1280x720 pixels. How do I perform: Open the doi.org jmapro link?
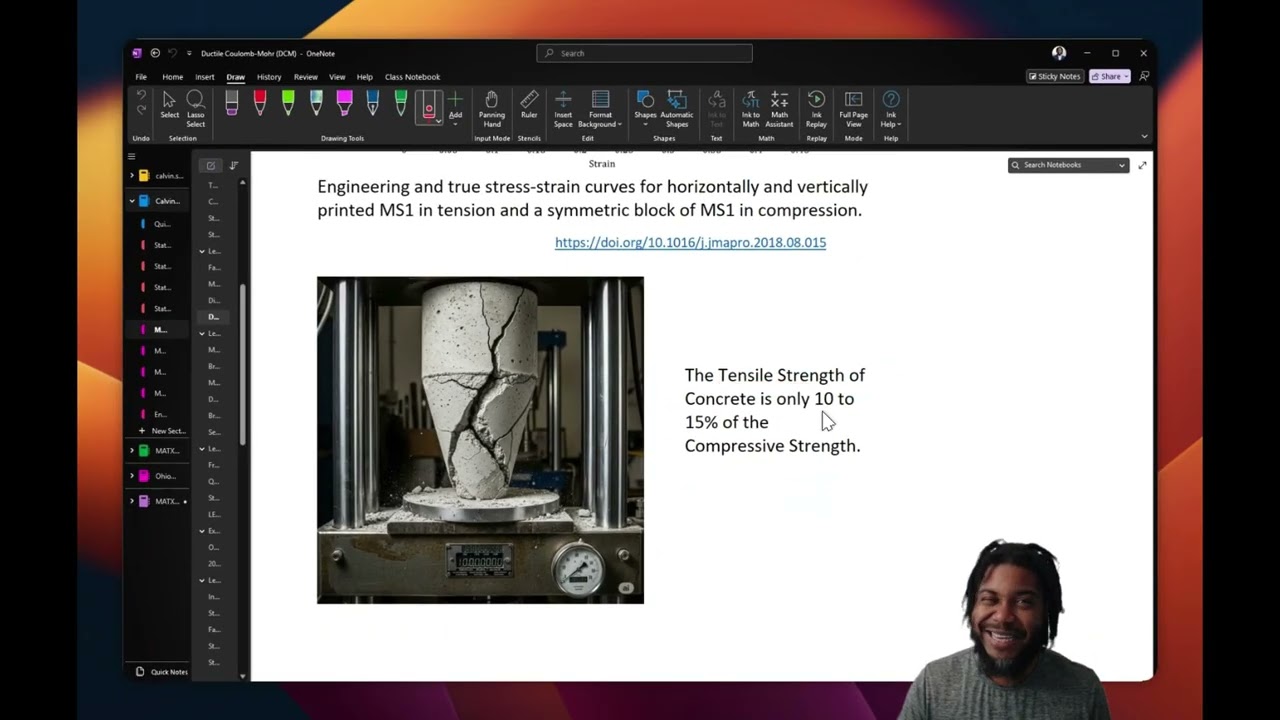[690, 242]
